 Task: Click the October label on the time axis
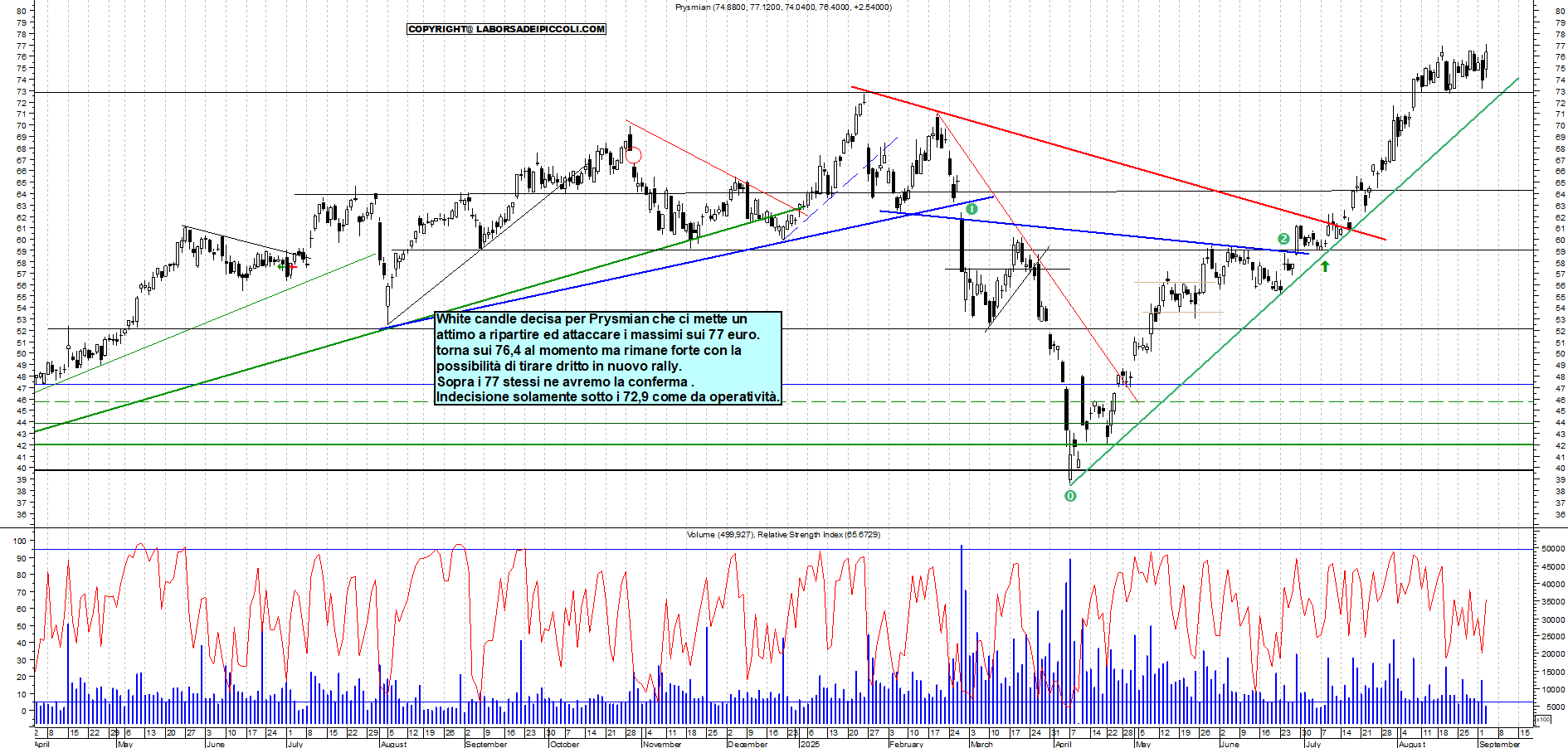coord(564,744)
